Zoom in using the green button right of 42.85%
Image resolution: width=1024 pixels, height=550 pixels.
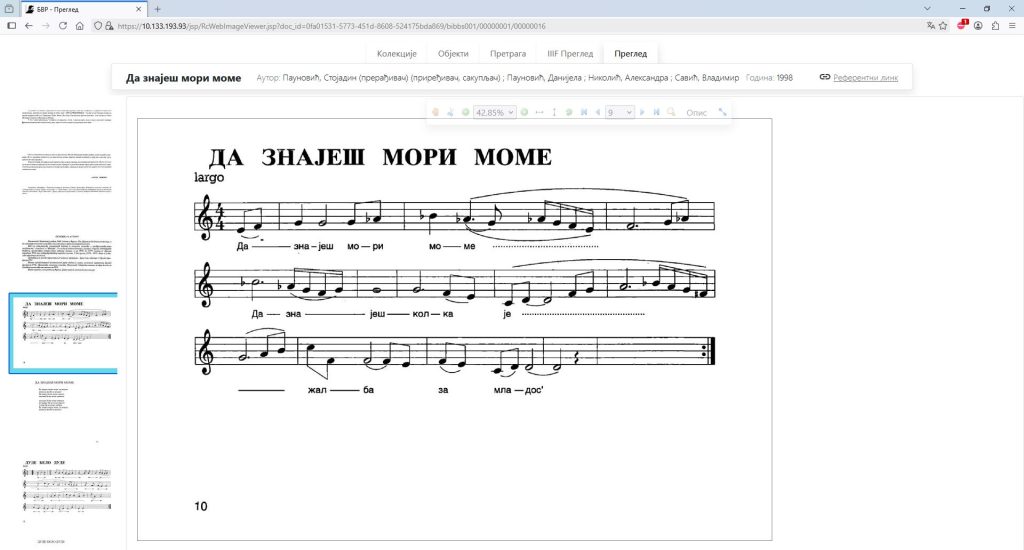point(524,112)
